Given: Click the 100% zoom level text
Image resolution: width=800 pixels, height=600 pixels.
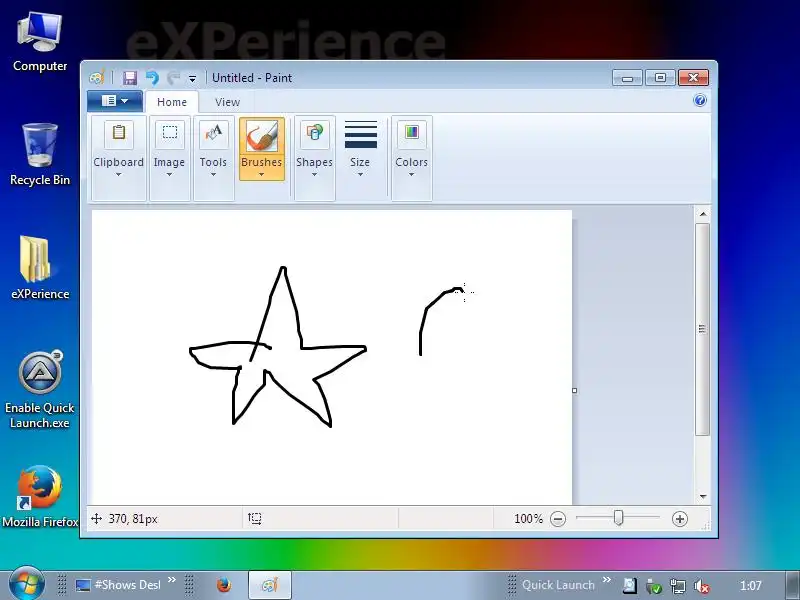Looking at the screenshot, I should (529, 519).
